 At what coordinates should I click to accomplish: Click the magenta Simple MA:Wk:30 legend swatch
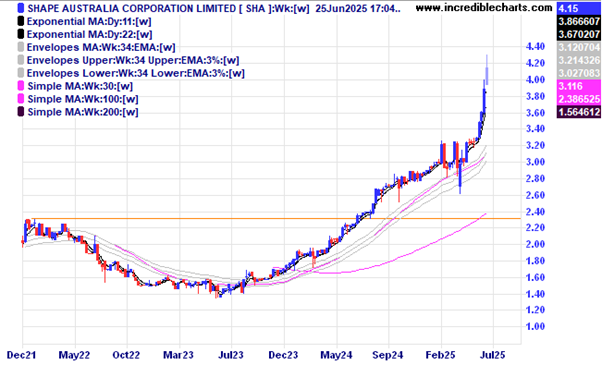point(21,86)
